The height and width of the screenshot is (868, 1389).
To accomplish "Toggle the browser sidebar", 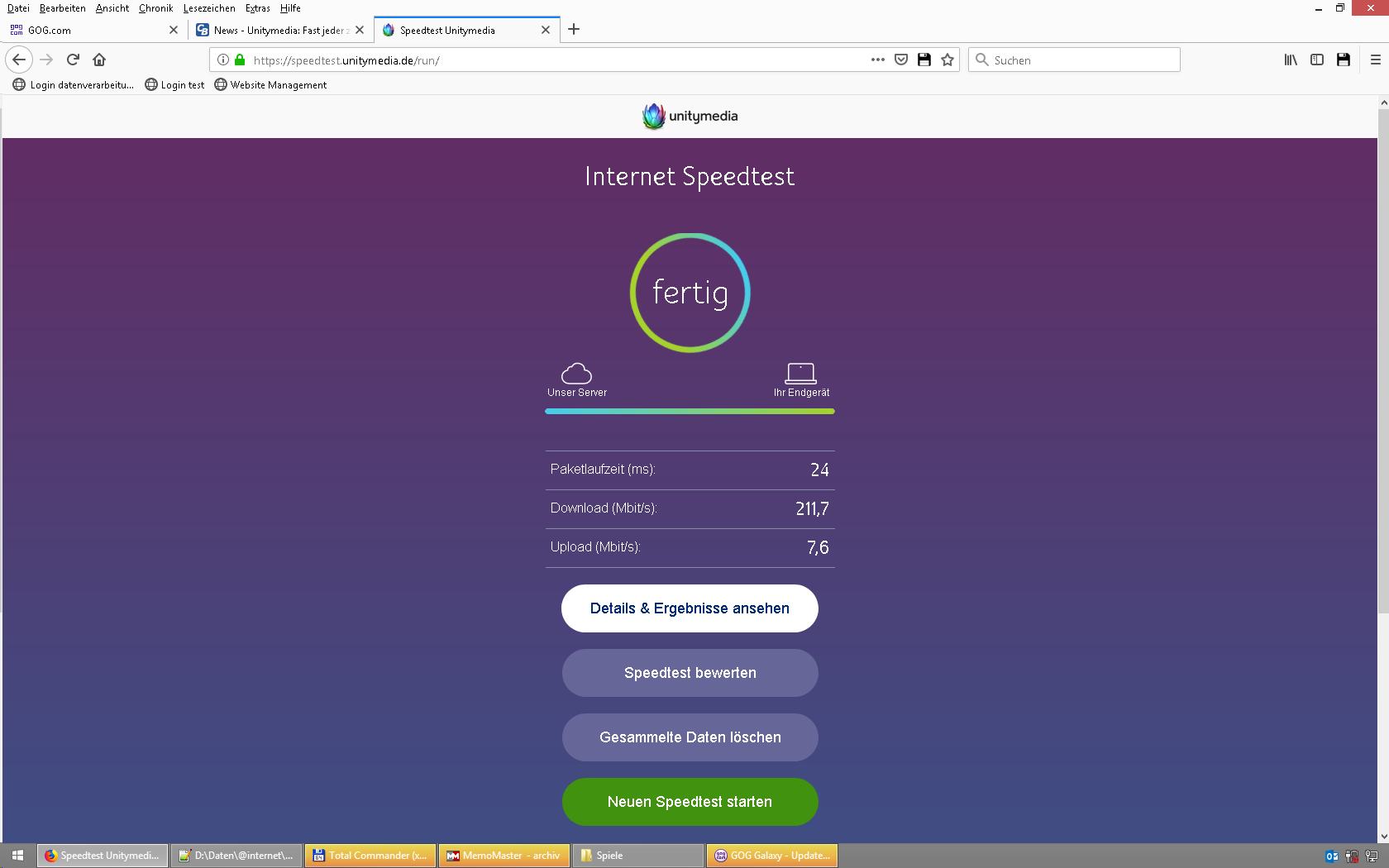I will coord(1317,60).
